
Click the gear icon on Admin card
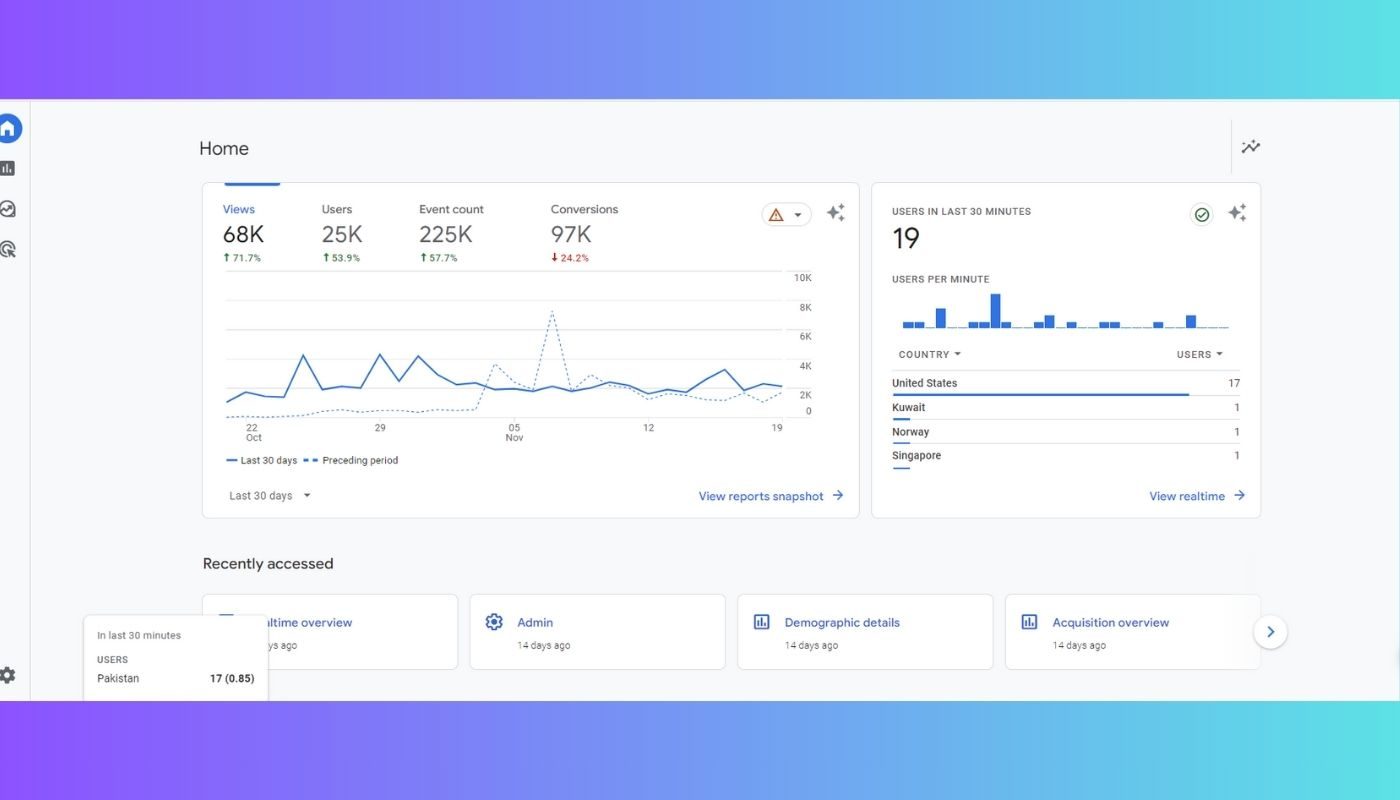494,622
